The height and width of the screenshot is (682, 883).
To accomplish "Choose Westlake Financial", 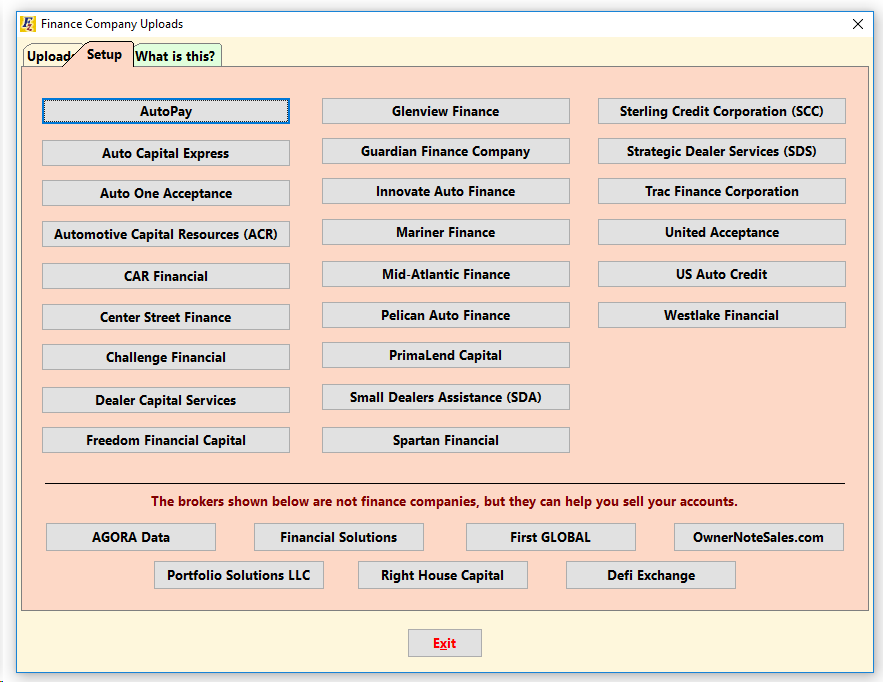I will click(722, 315).
